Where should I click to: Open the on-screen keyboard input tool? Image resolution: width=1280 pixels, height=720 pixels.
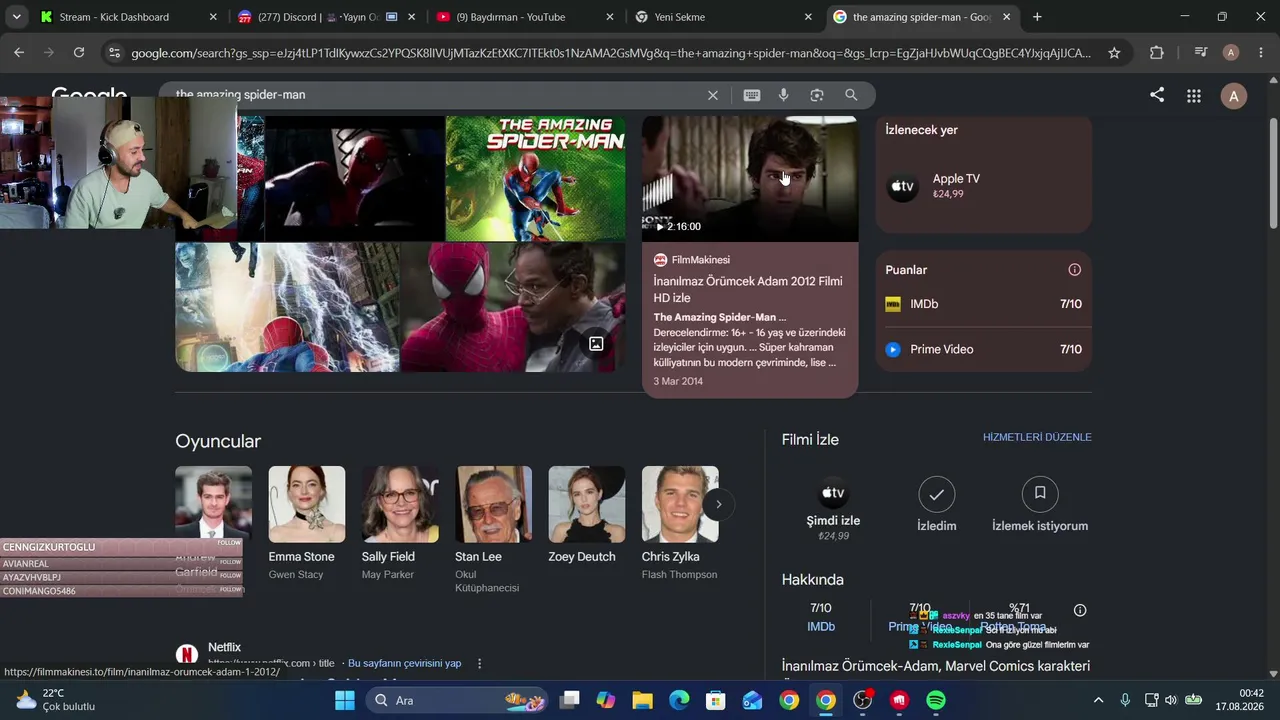pos(752,95)
